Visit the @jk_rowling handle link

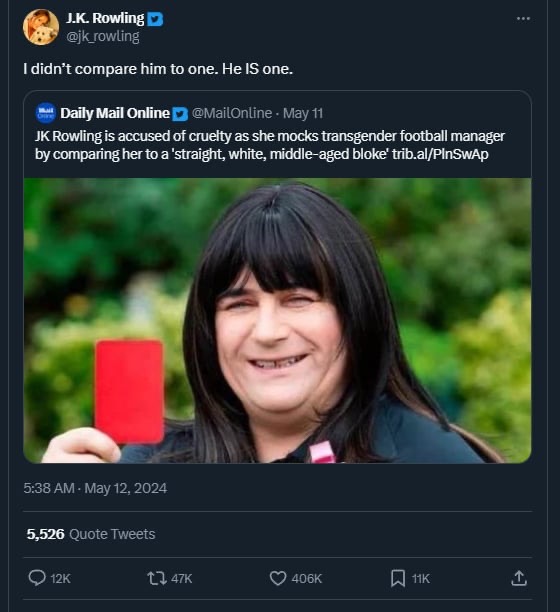[x=103, y=37]
